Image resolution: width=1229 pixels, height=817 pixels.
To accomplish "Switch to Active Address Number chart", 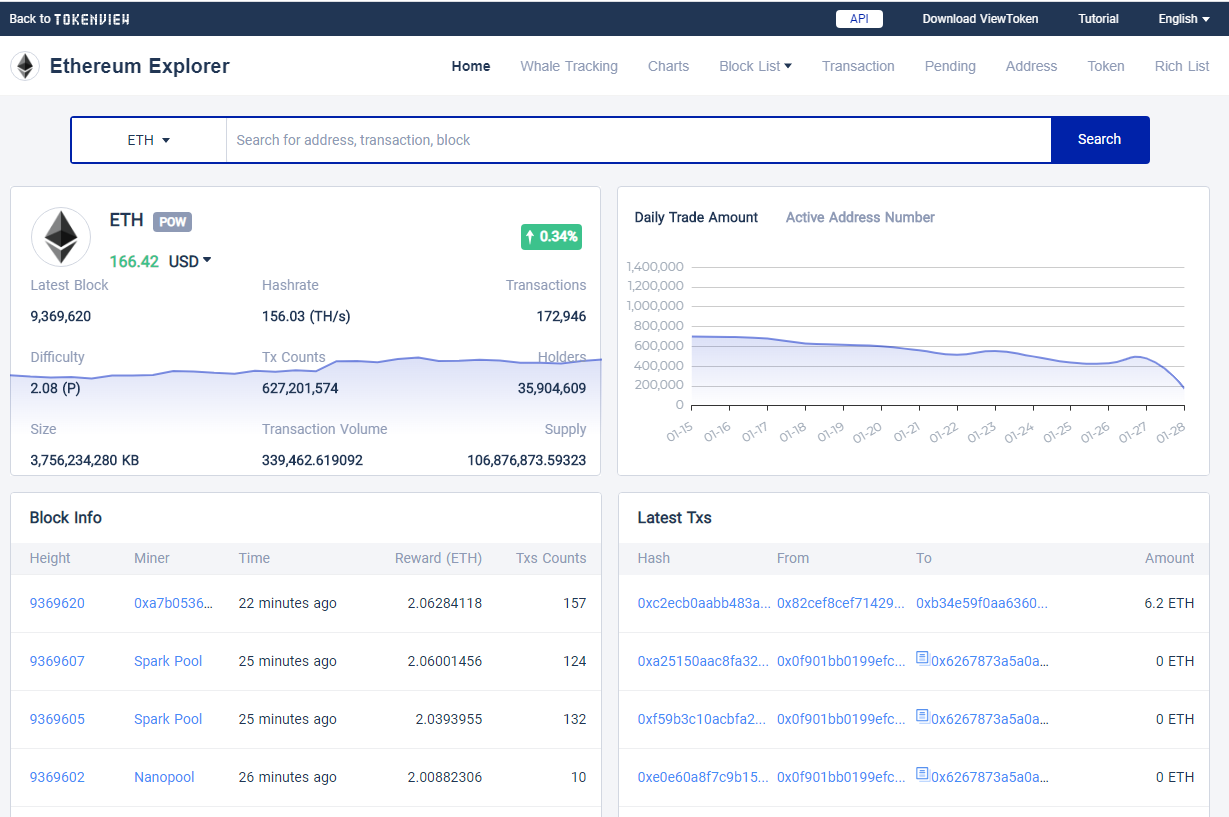I will [860, 217].
